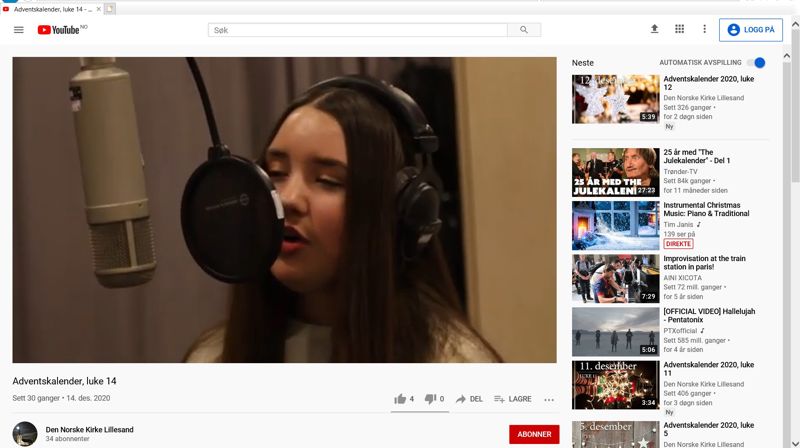Focus the Søk search field
The width and height of the screenshot is (800, 448).
point(360,30)
